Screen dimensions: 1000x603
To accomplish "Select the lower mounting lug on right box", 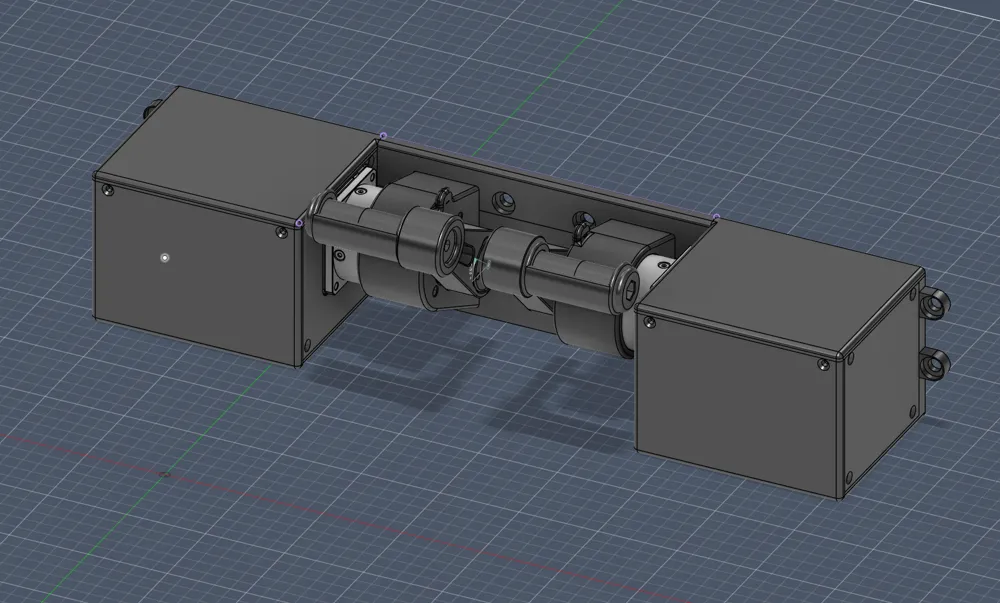I will [935, 363].
